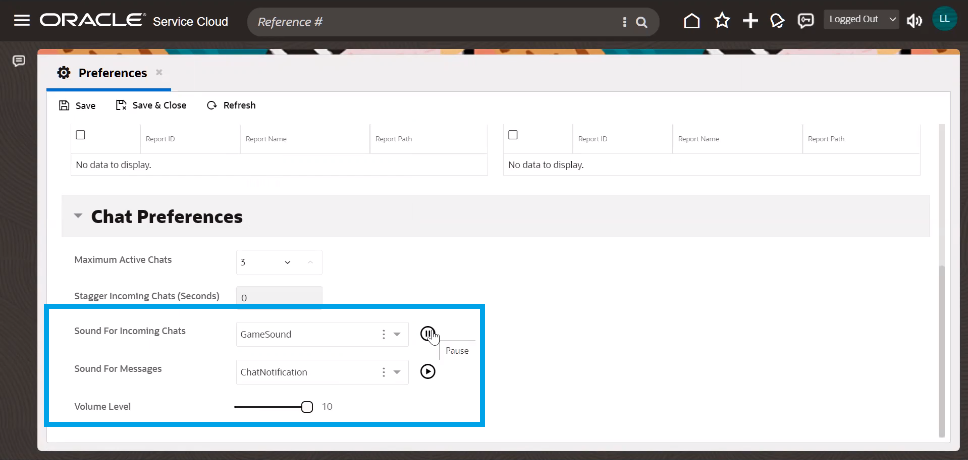Click the search magnifier icon
The width and height of the screenshot is (968, 460).
(x=641, y=22)
